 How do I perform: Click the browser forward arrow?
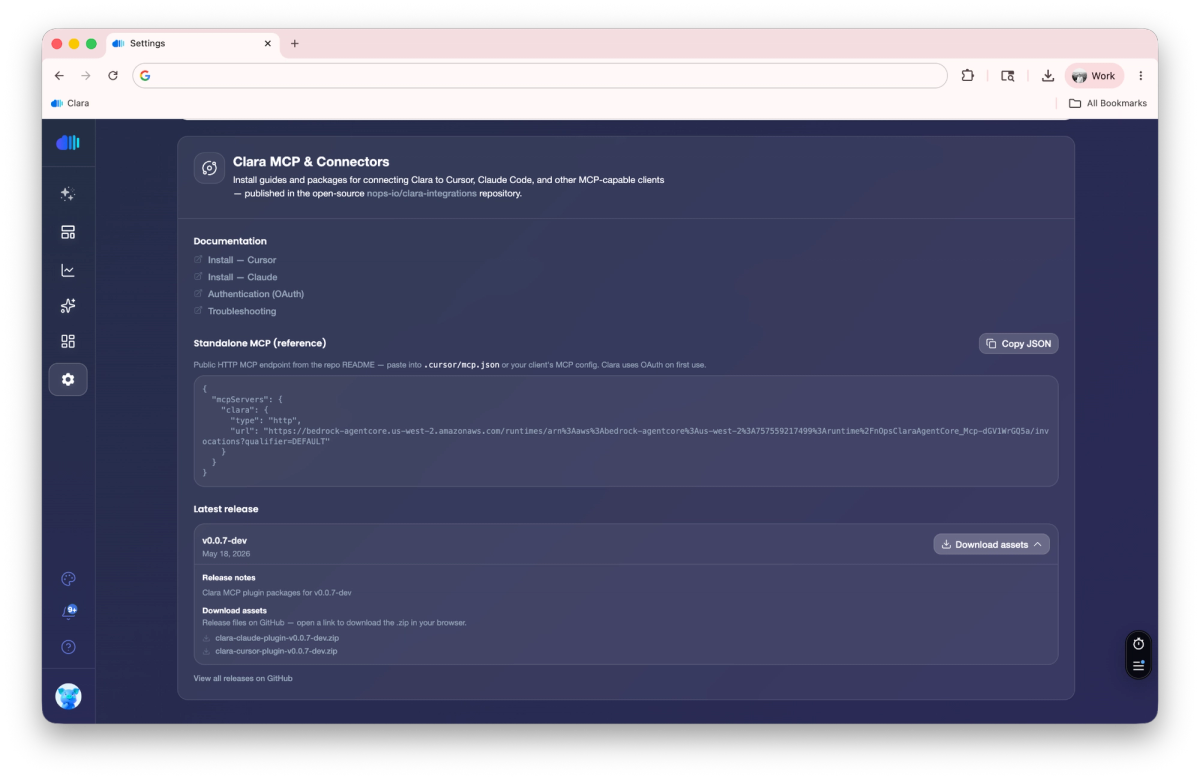[x=86, y=75]
